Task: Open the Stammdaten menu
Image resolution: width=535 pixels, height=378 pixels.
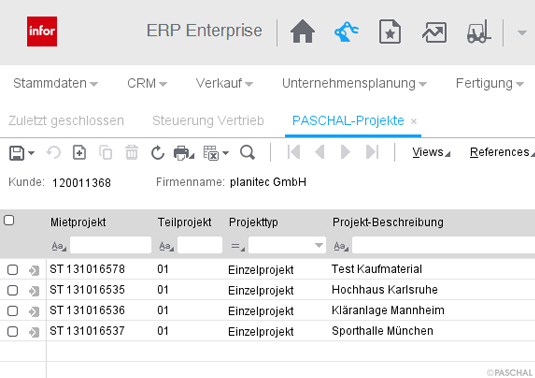Action: [x=55, y=83]
